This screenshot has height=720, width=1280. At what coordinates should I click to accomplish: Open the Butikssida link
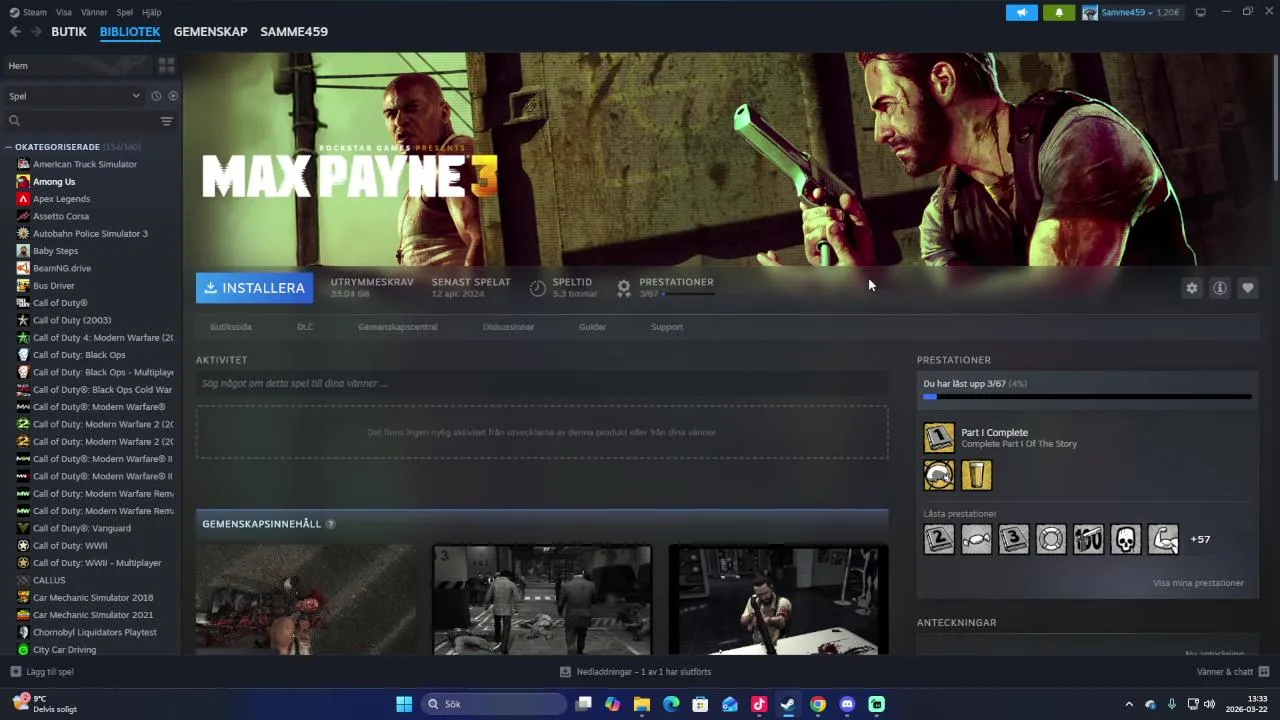pos(231,327)
